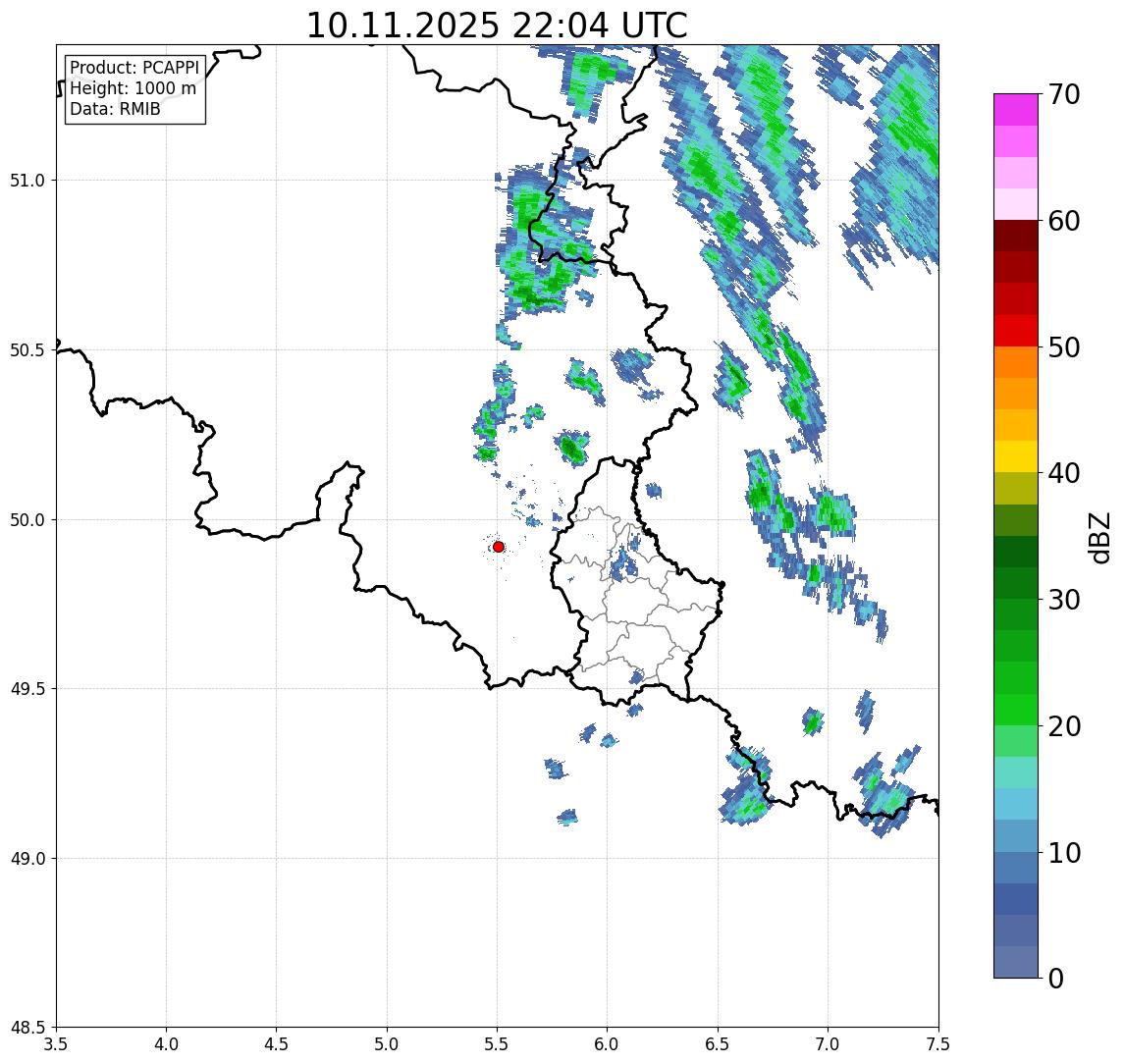This screenshot has width=1124, height=1064.
Task: Pick the orange segment just below 50 dBZ
Action: [1016, 362]
